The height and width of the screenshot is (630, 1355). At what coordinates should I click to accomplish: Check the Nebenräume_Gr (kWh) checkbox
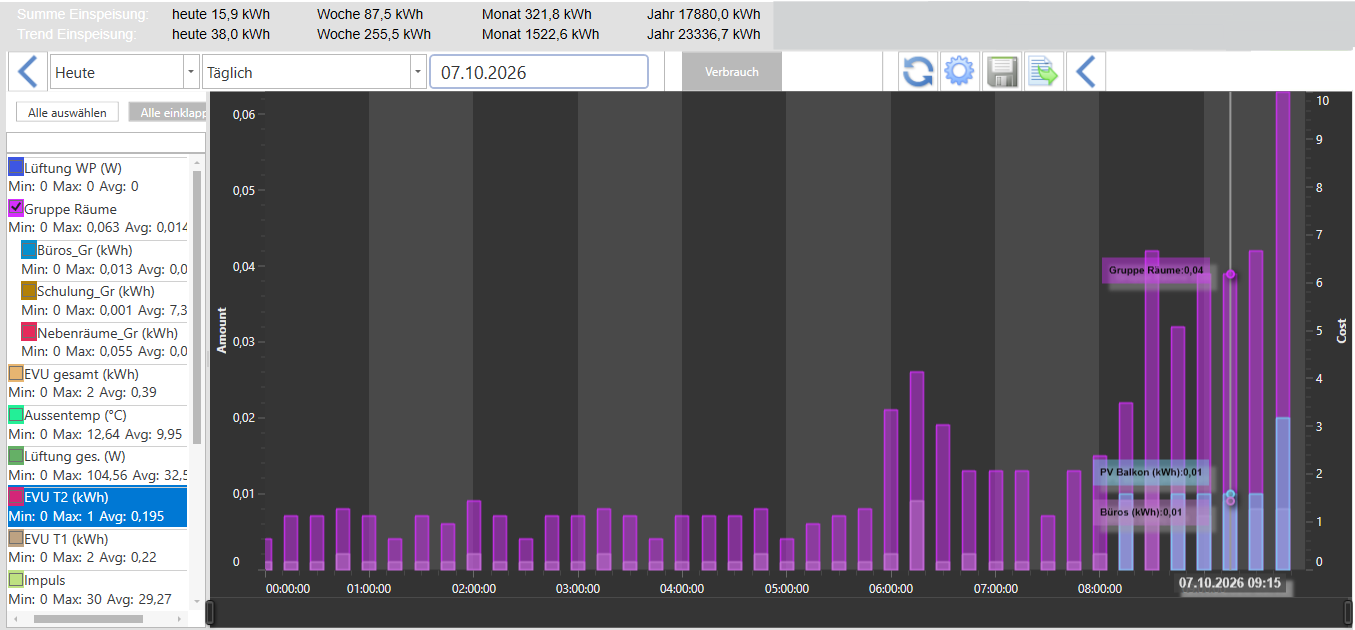29,332
